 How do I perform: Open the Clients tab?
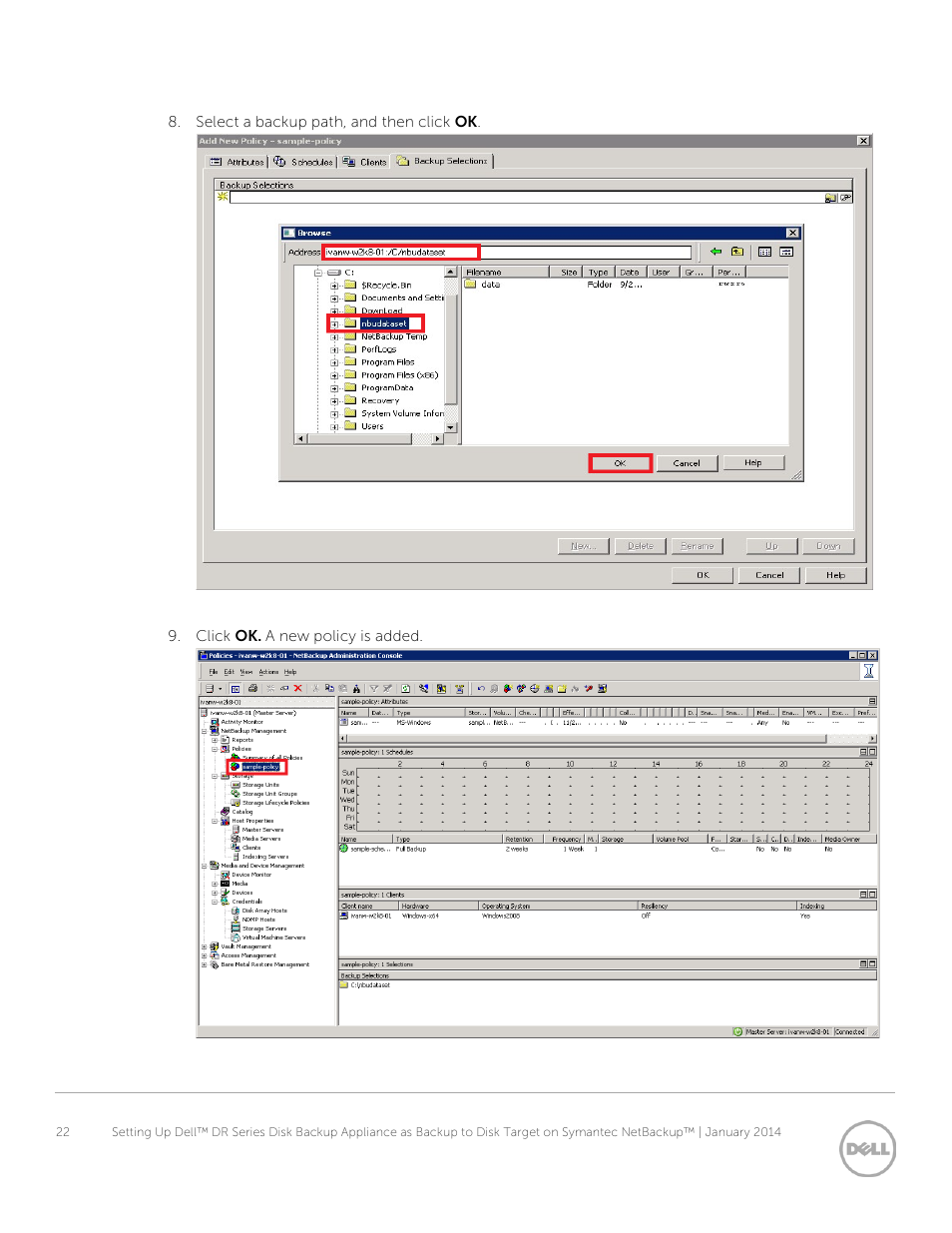(365, 162)
